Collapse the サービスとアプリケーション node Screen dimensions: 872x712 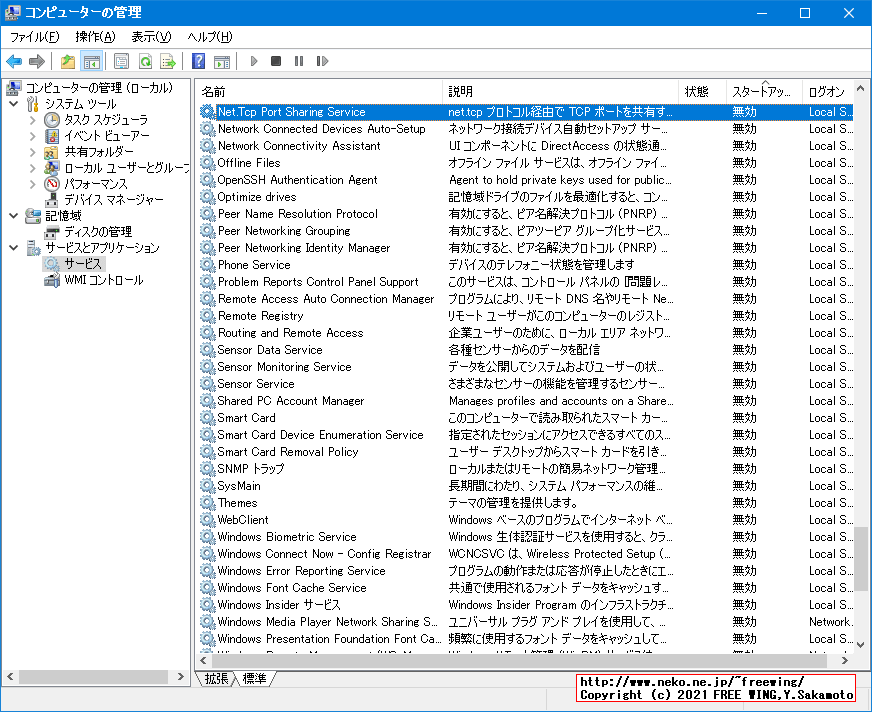(12, 247)
